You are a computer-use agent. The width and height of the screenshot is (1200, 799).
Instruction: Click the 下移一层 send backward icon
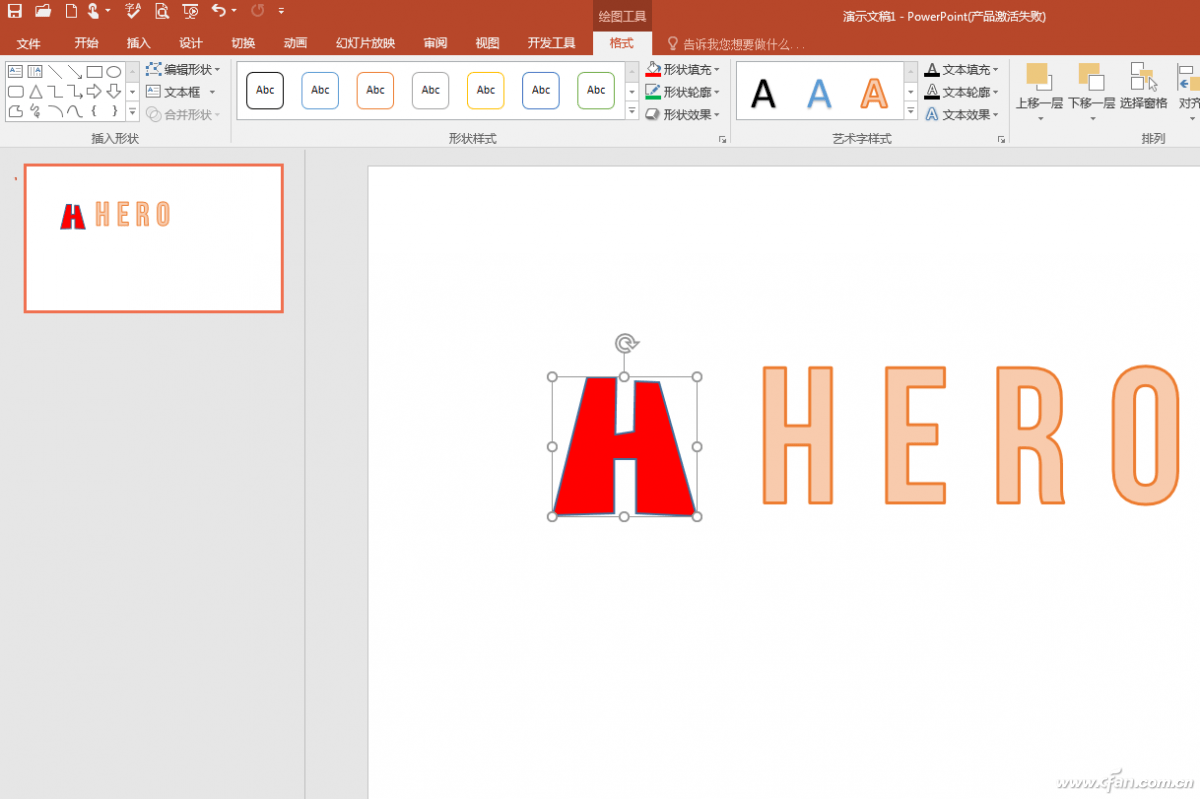tap(1090, 76)
